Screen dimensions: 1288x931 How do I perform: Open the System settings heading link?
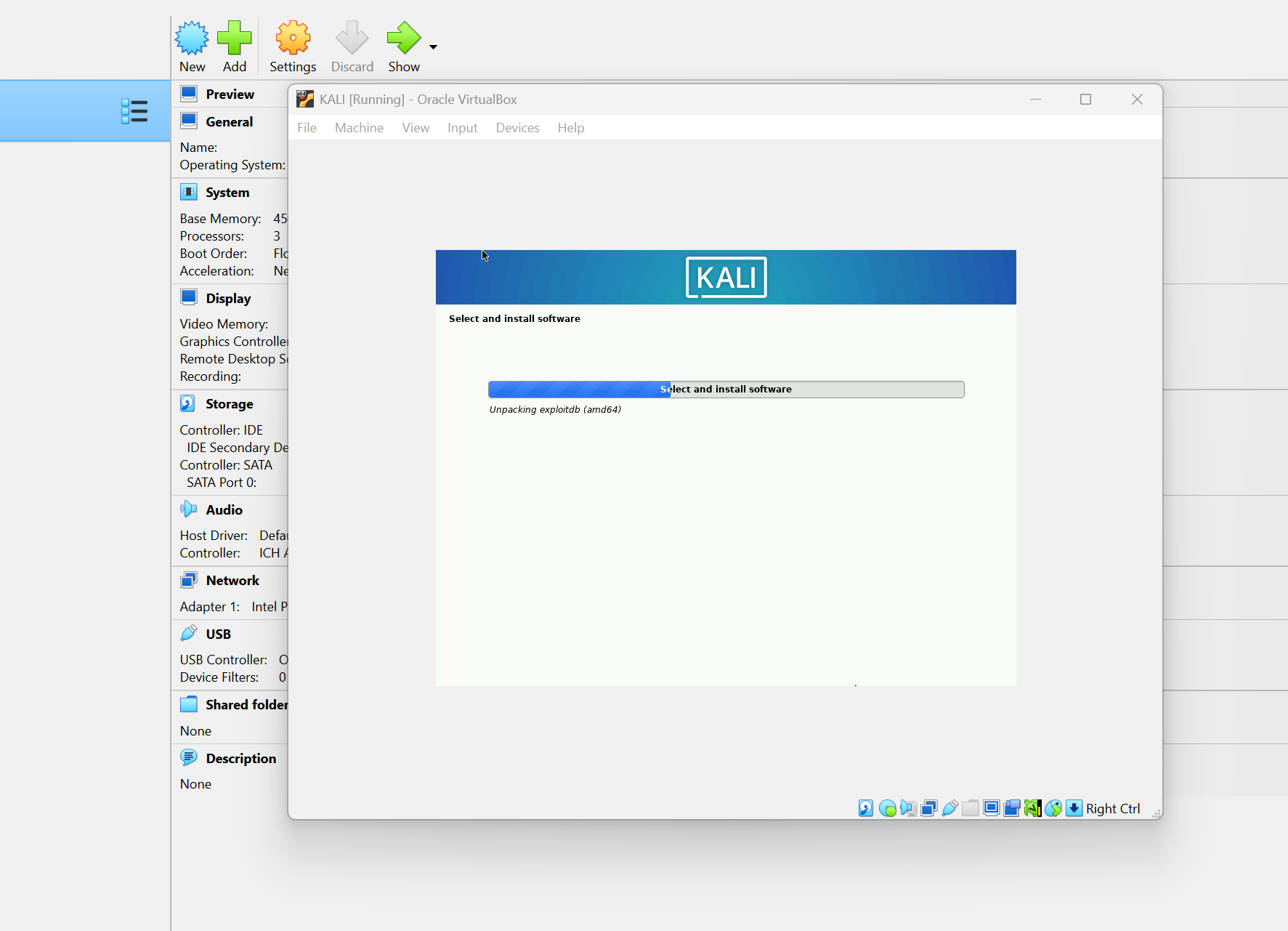point(227,193)
